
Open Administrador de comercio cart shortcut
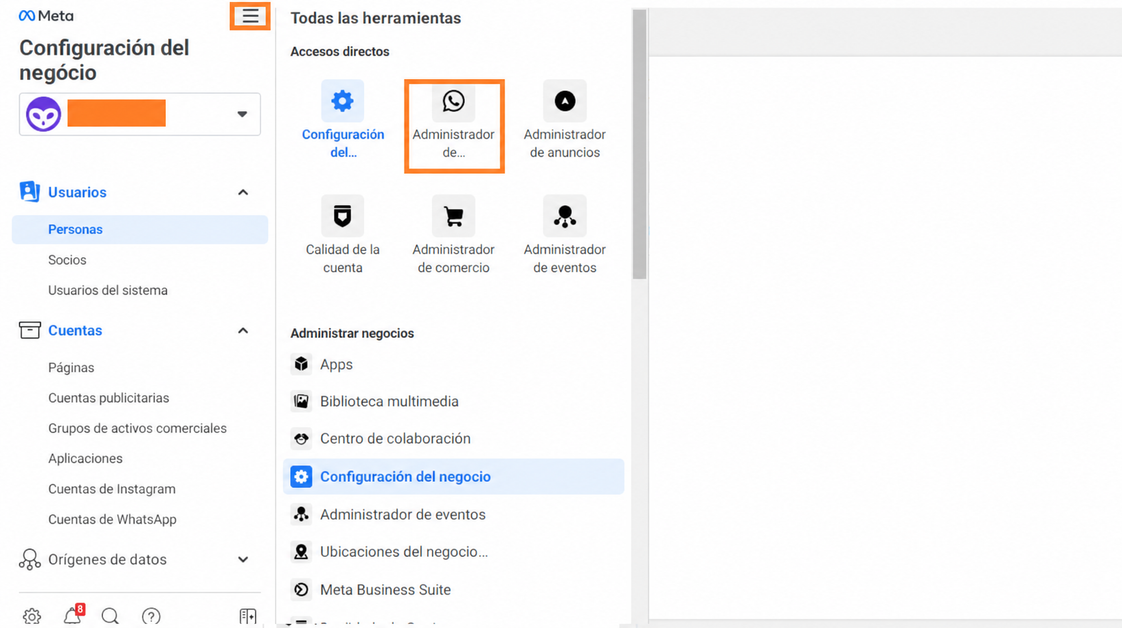point(454,216)
